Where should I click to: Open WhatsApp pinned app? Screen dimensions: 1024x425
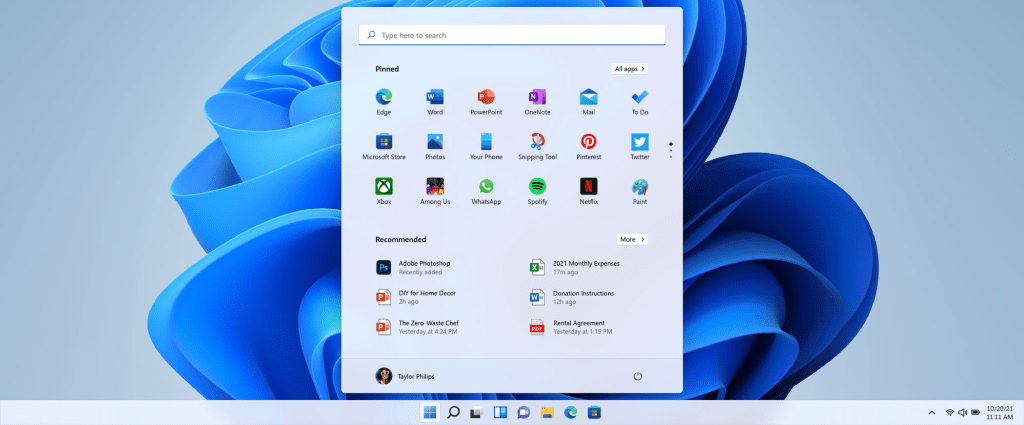486,191
